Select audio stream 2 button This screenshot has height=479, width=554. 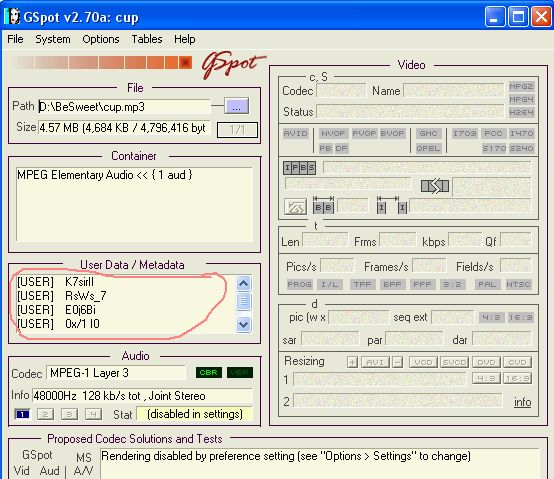coord(46,414)
